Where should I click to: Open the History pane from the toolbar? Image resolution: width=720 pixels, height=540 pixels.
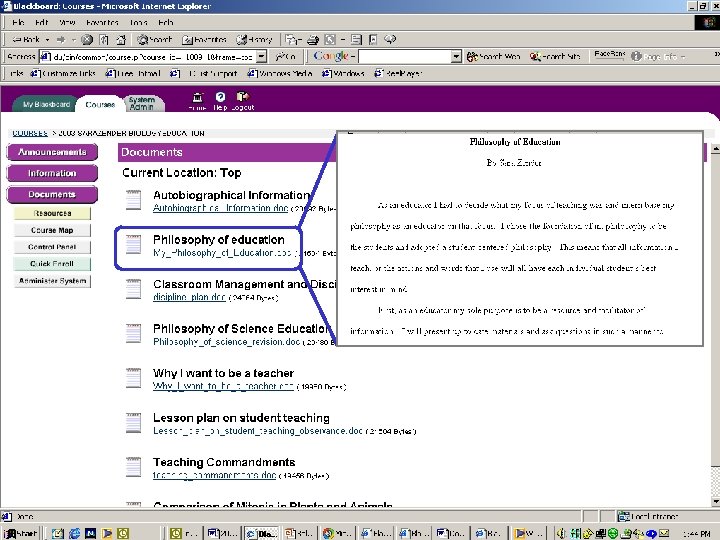(254, 39)
